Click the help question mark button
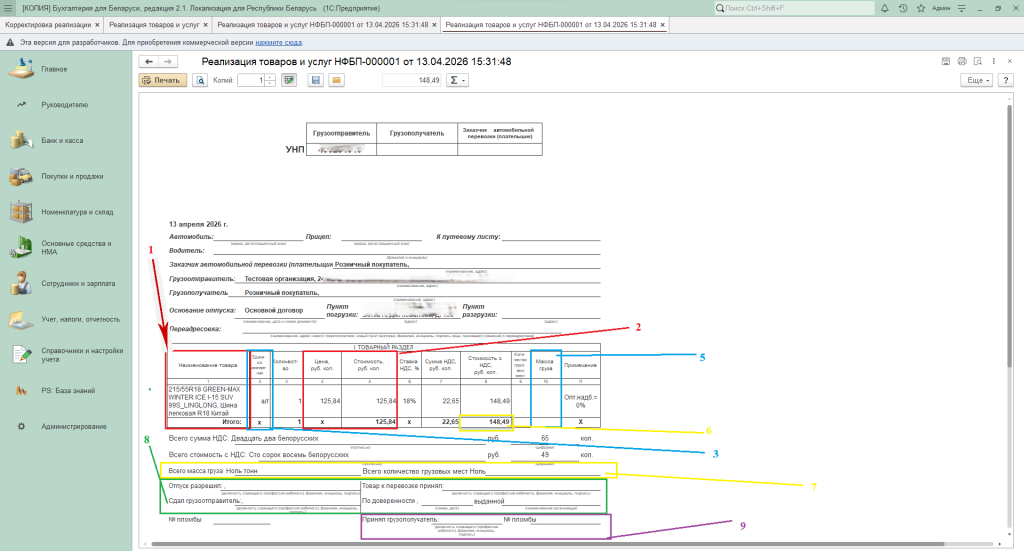 coord(1006,79)
